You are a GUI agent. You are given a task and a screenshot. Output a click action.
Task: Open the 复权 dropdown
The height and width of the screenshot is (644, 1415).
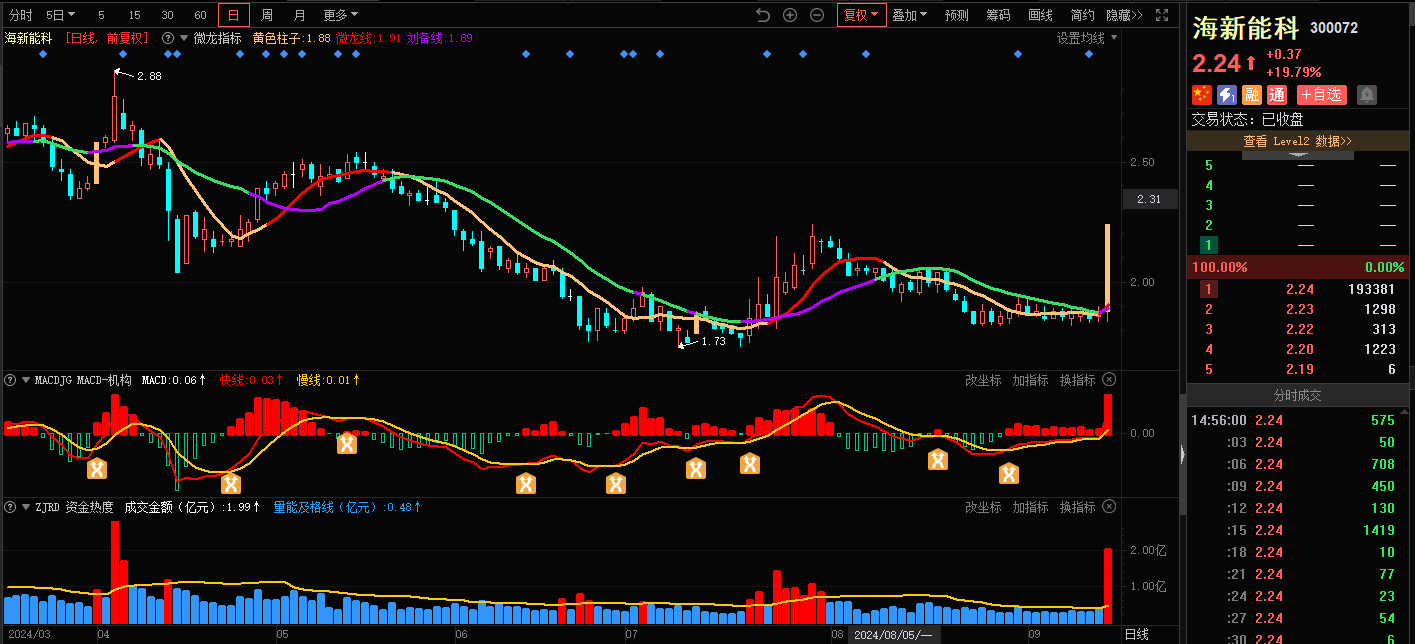click(x=861, y=15)
